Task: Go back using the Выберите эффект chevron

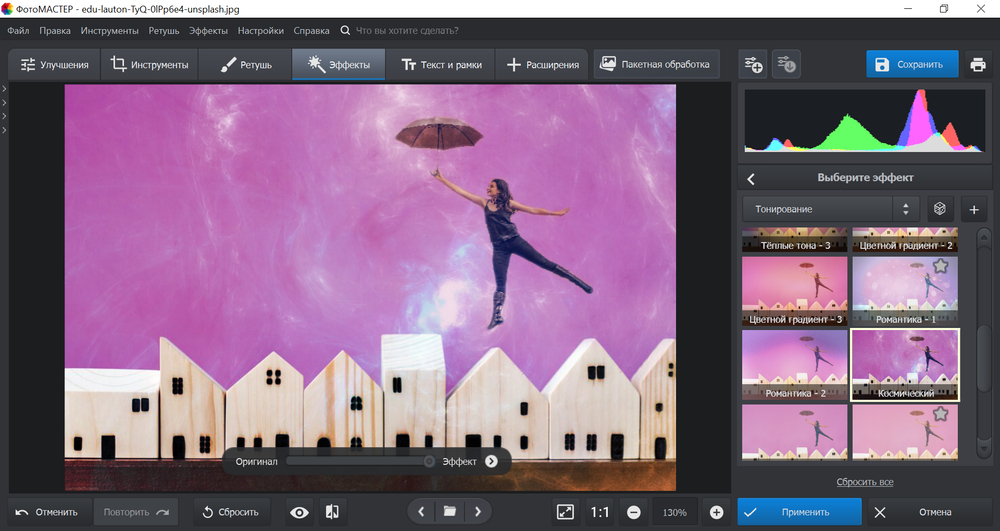Action: point(751,179)
